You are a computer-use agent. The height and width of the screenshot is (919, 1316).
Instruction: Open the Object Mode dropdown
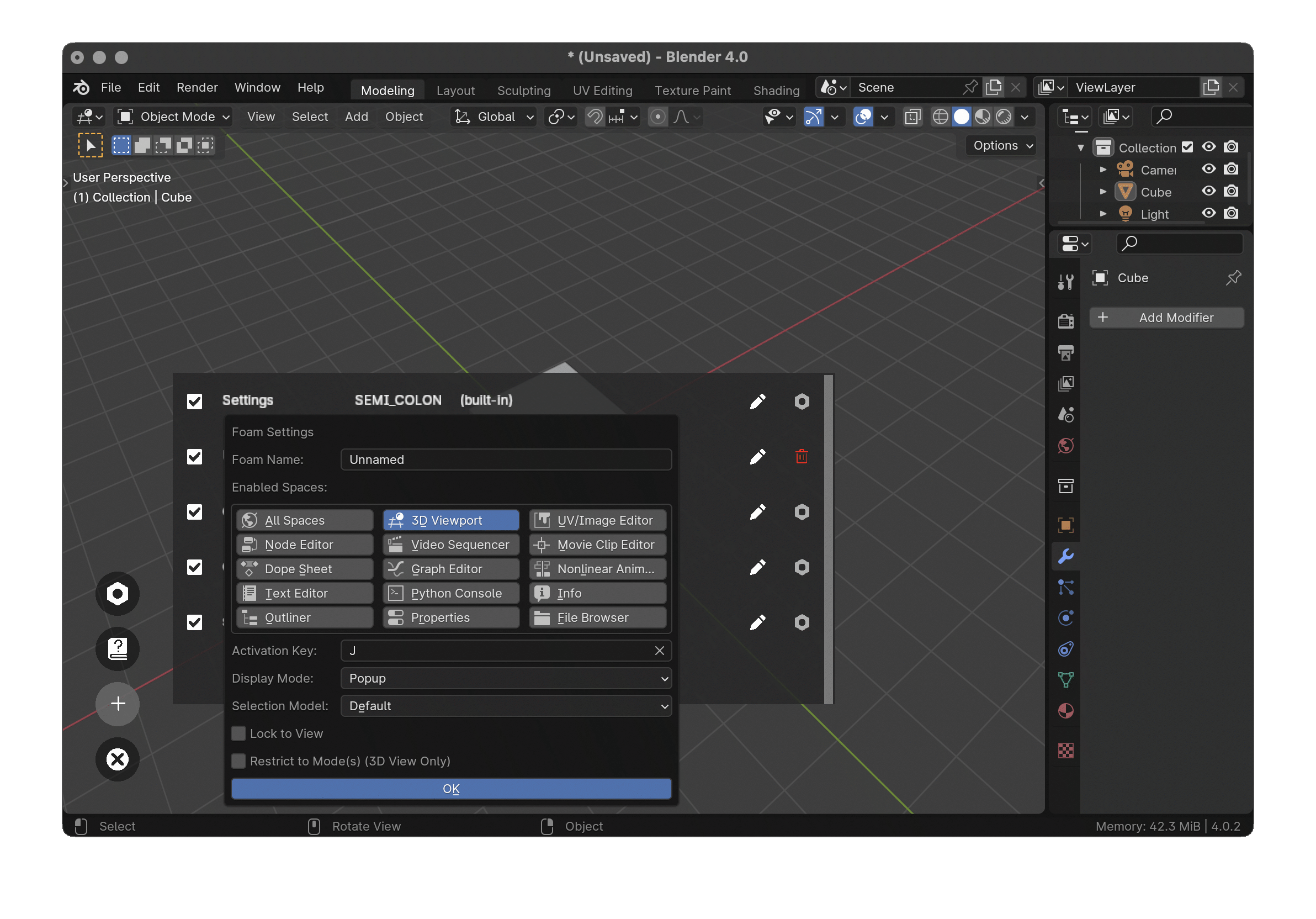tap(173, 117)
